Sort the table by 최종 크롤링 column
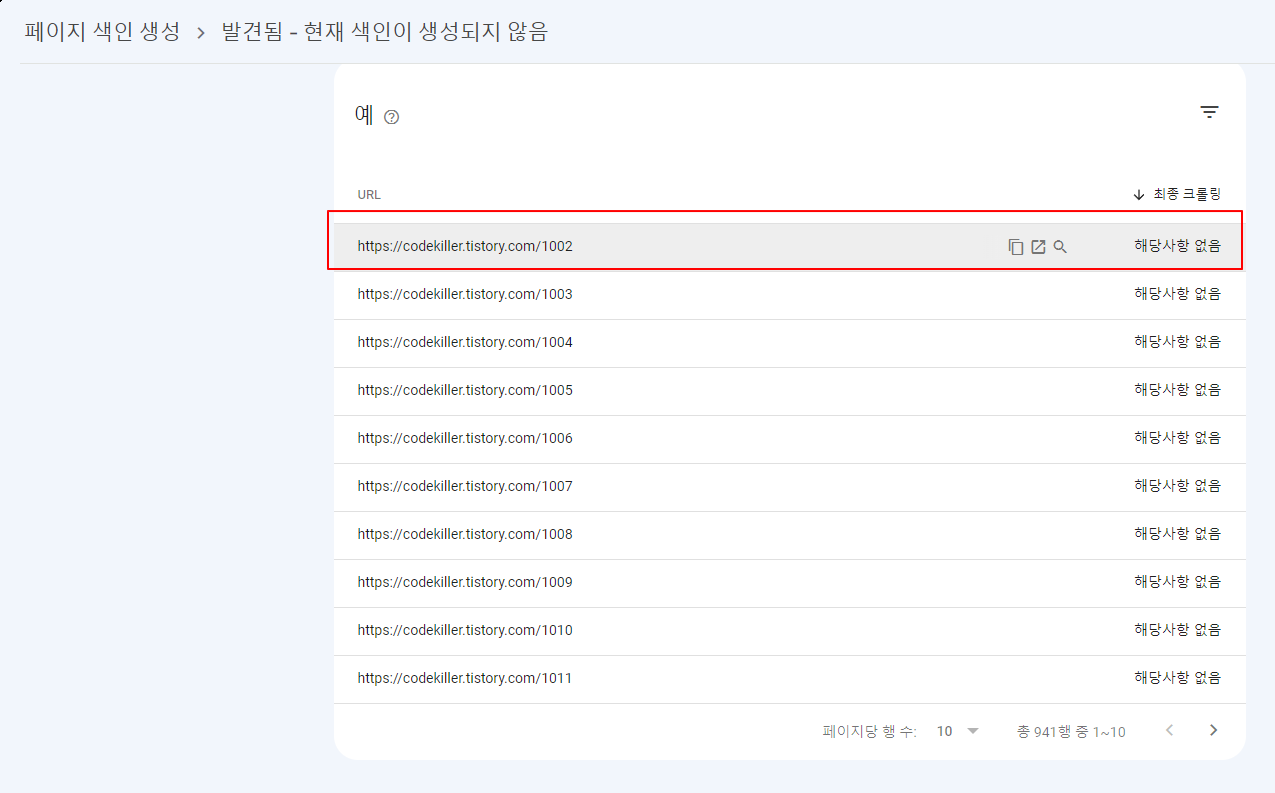Screen dimensions: 1275x793 1185,194
